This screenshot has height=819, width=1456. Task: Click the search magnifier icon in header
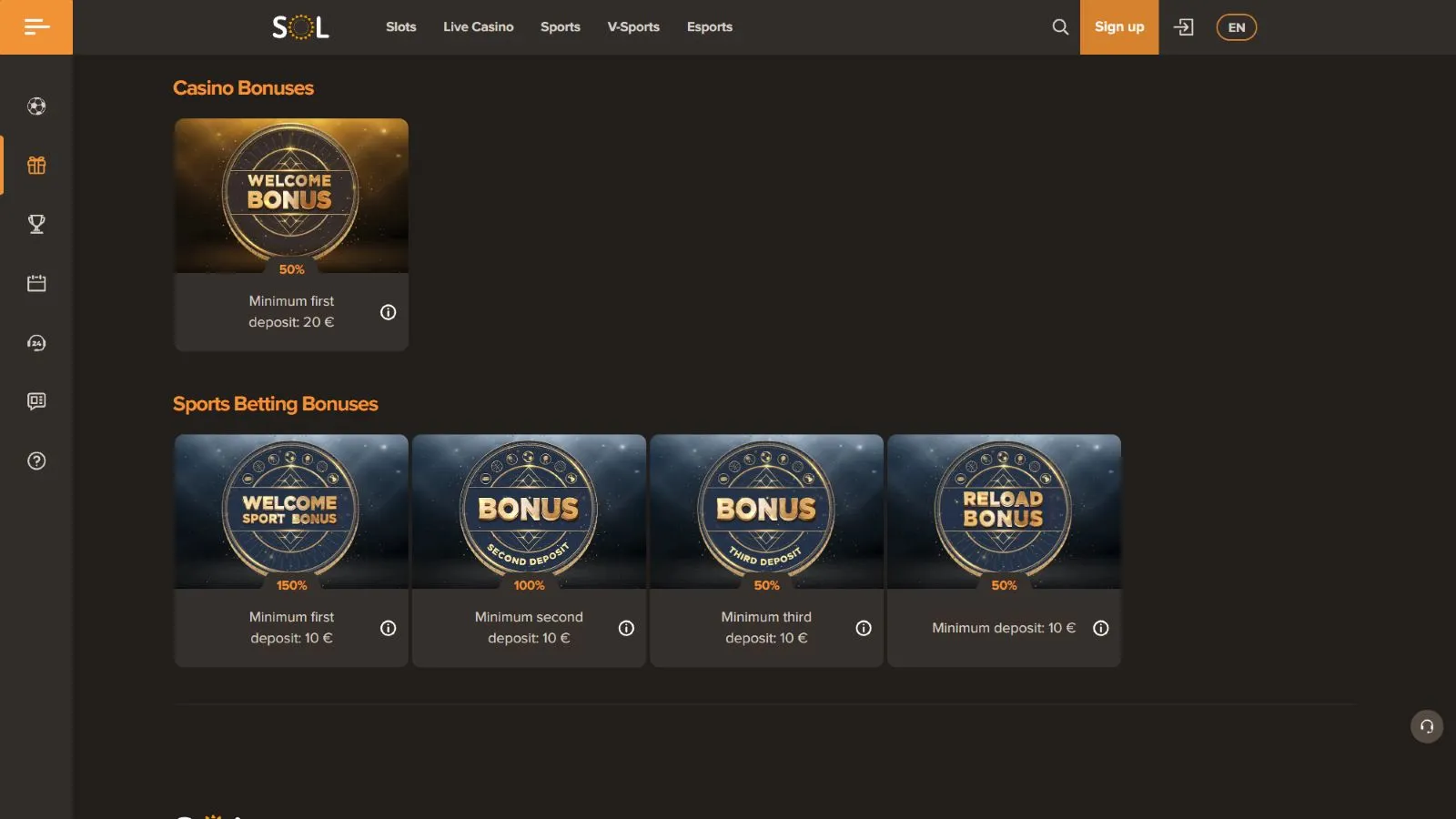(x=1060, y=27)
